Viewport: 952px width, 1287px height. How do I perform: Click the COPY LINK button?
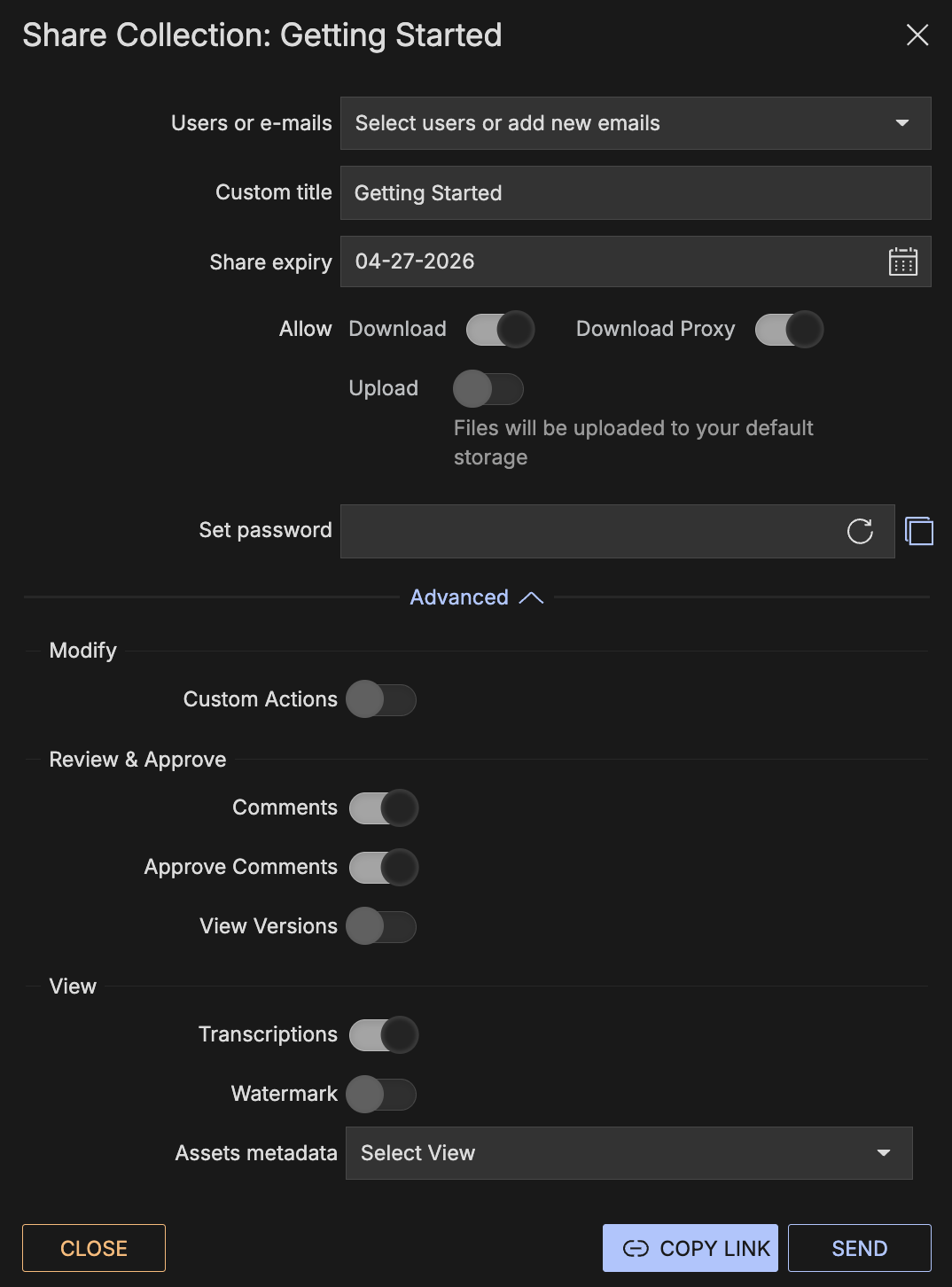690,1248
